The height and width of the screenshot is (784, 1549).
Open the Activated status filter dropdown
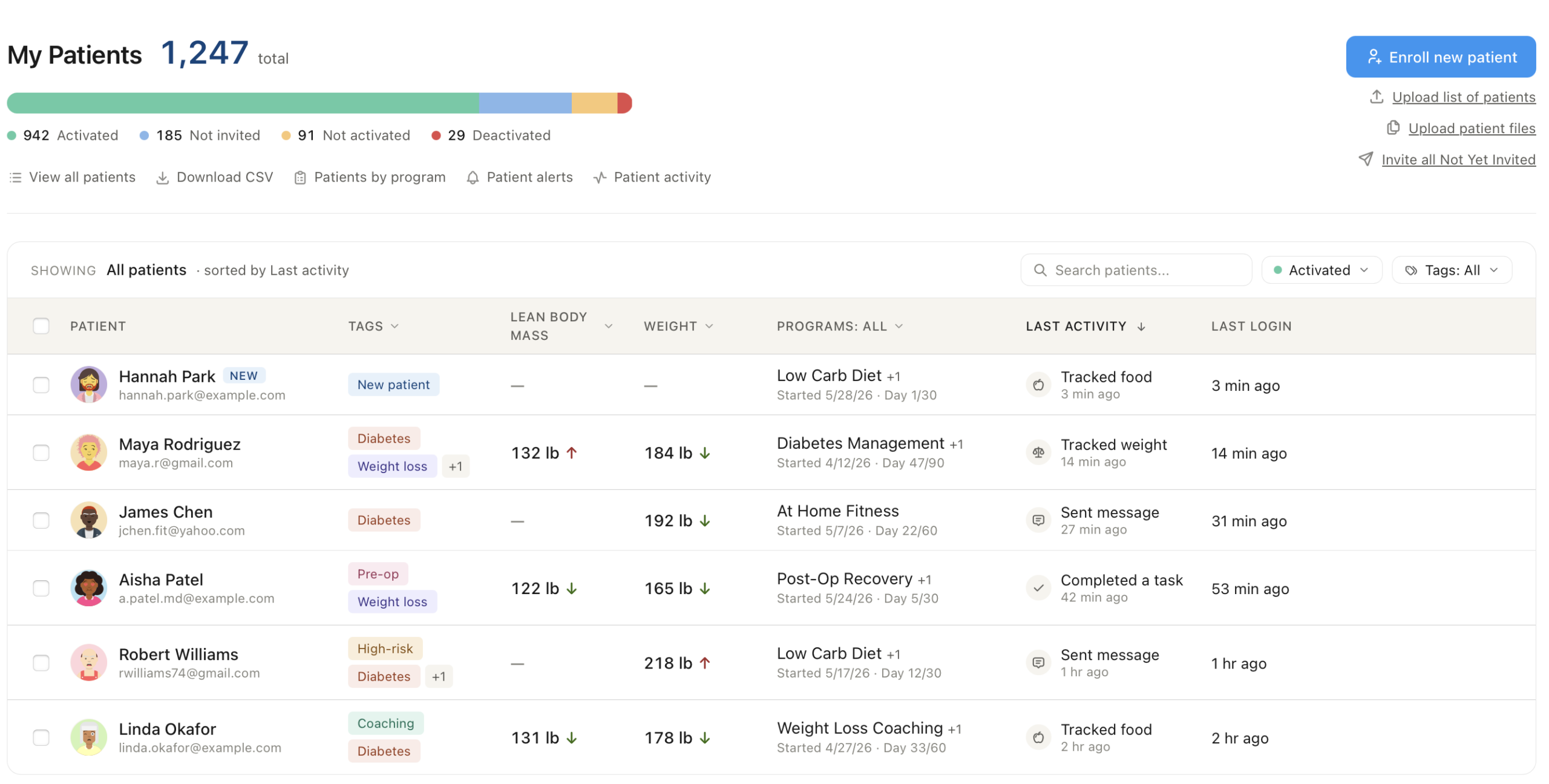[1321, 270]
